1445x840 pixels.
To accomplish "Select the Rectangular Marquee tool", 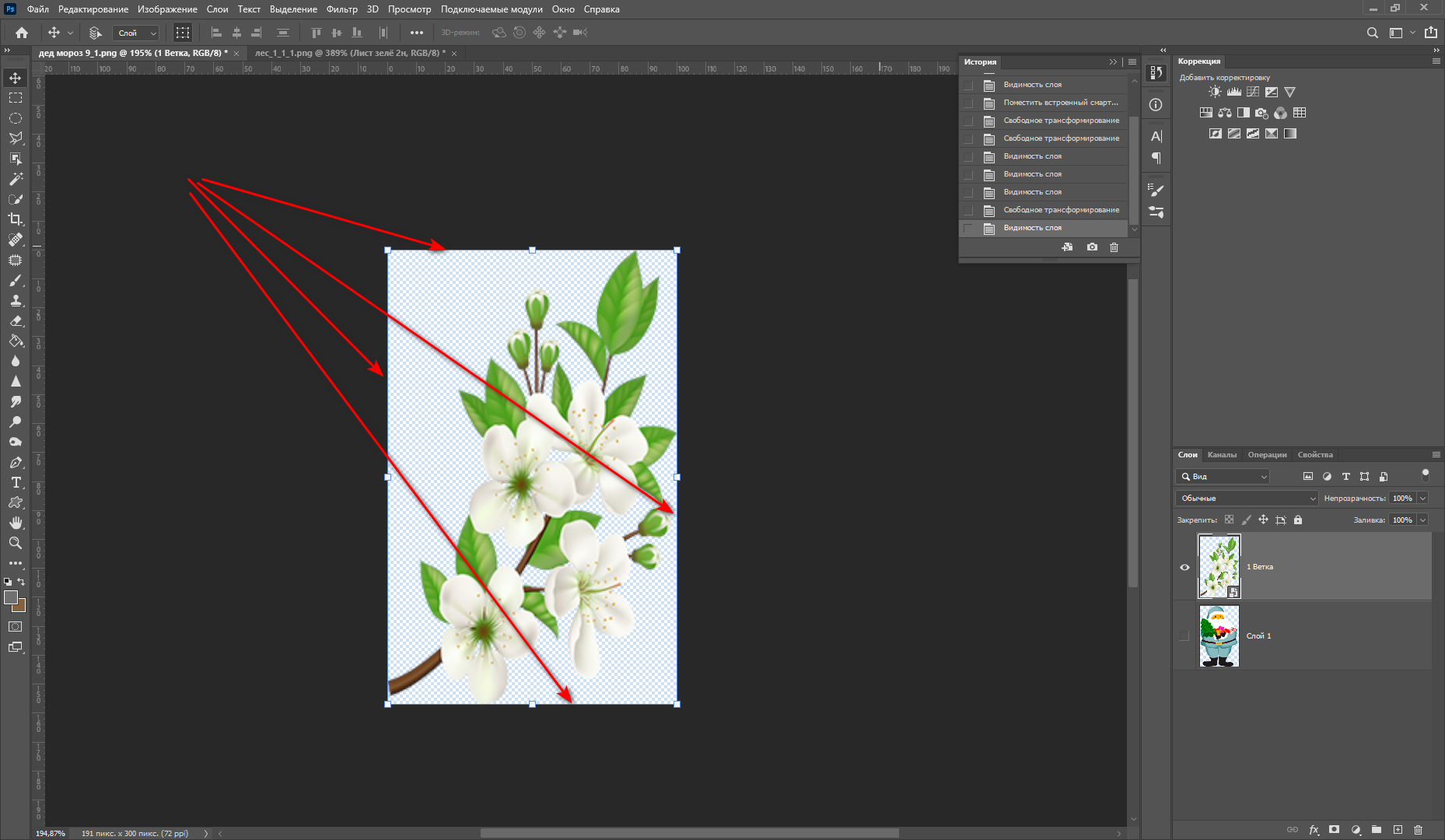I will point(16,98).
